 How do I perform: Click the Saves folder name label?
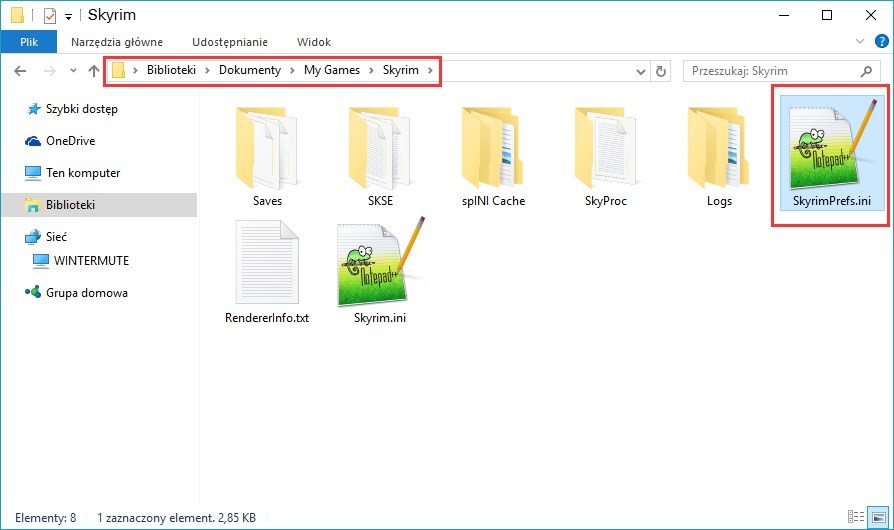[267, 201]
